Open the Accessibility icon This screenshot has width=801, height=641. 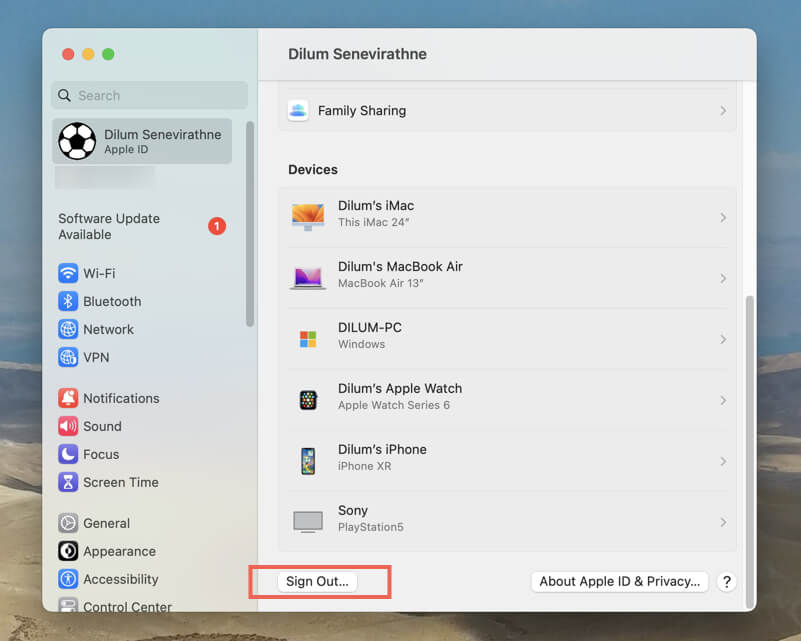click(68, 579)
